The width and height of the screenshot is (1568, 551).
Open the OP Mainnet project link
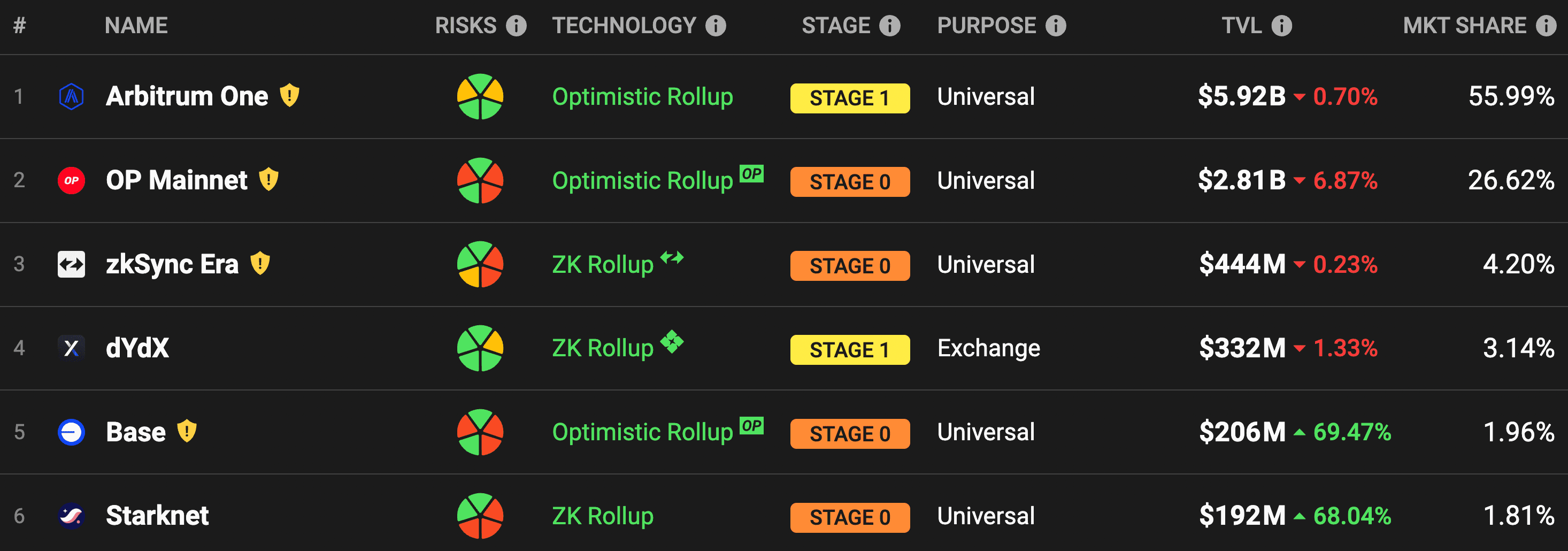click(176, 180)
